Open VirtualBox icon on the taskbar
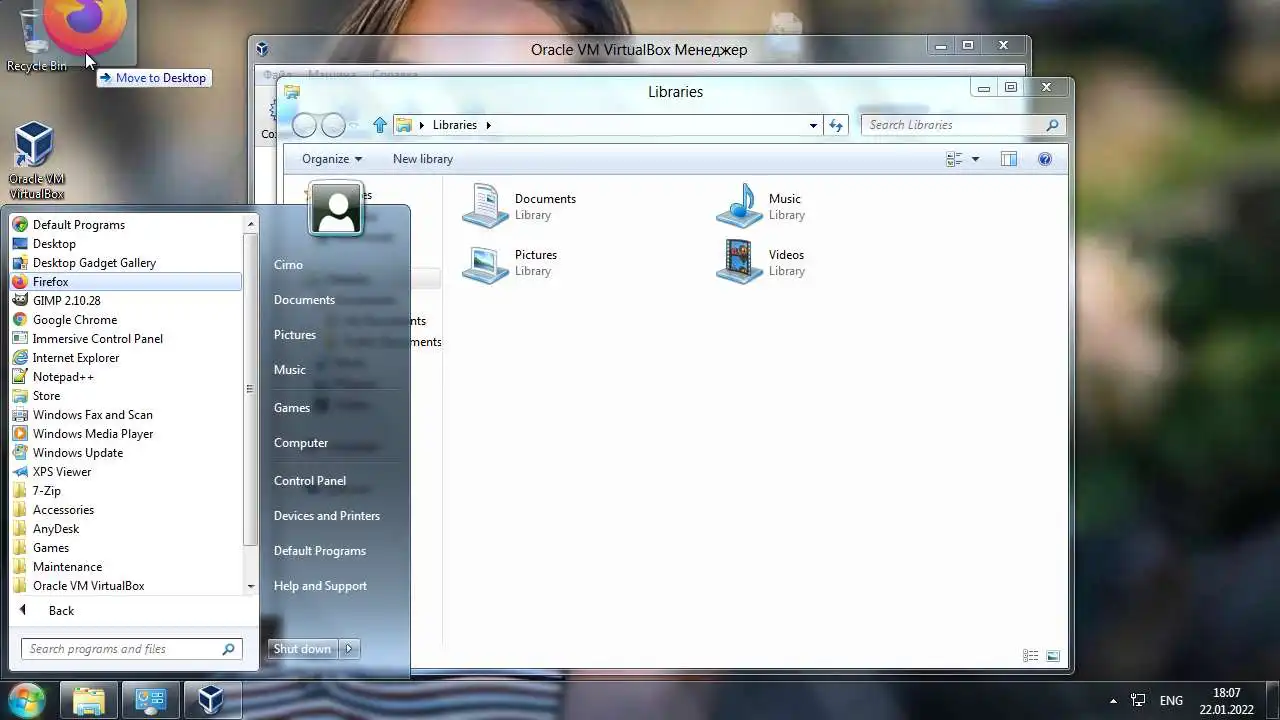 tap(210, 699)
